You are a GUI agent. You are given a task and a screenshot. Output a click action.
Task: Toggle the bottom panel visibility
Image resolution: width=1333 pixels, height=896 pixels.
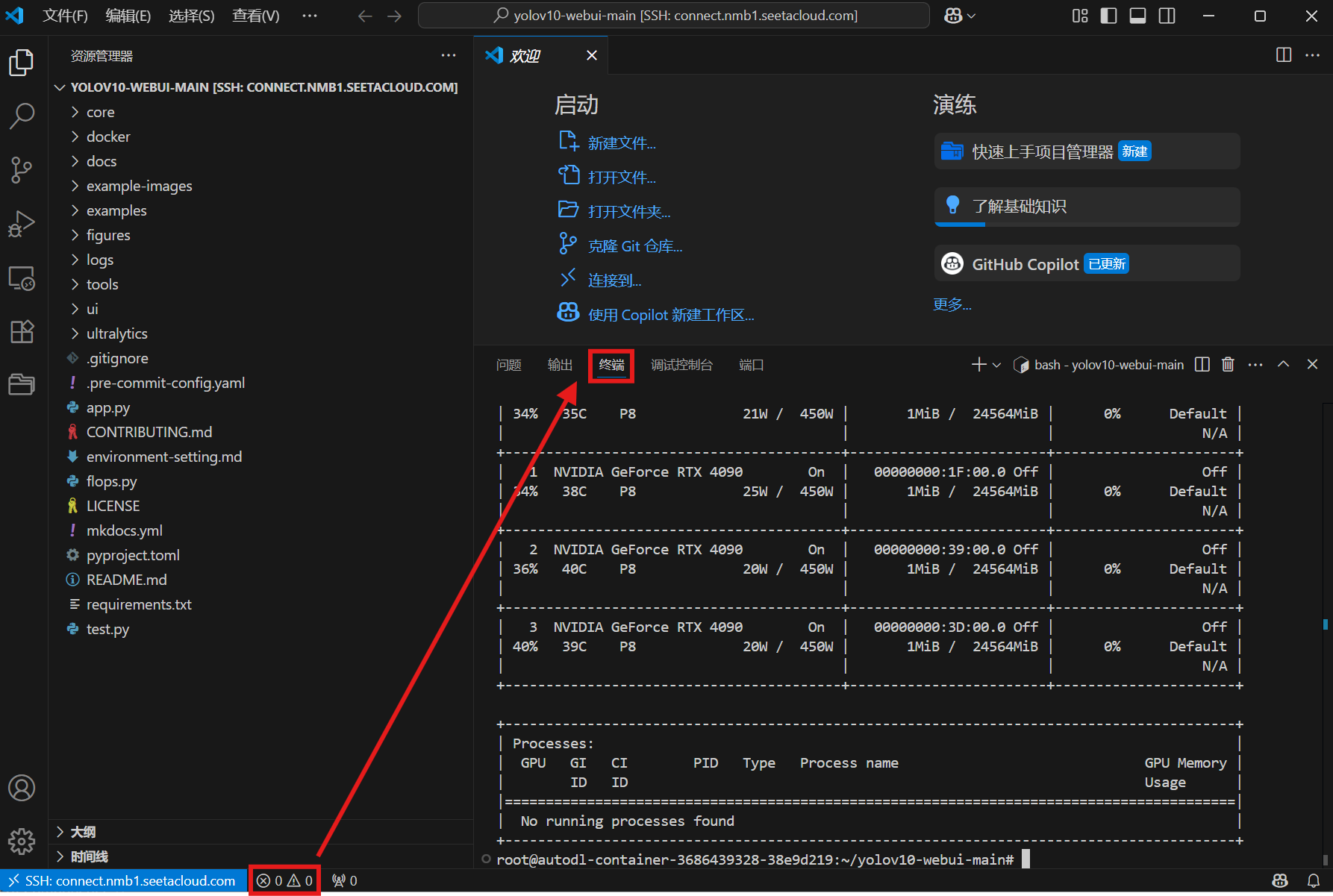pos(1137,16)
